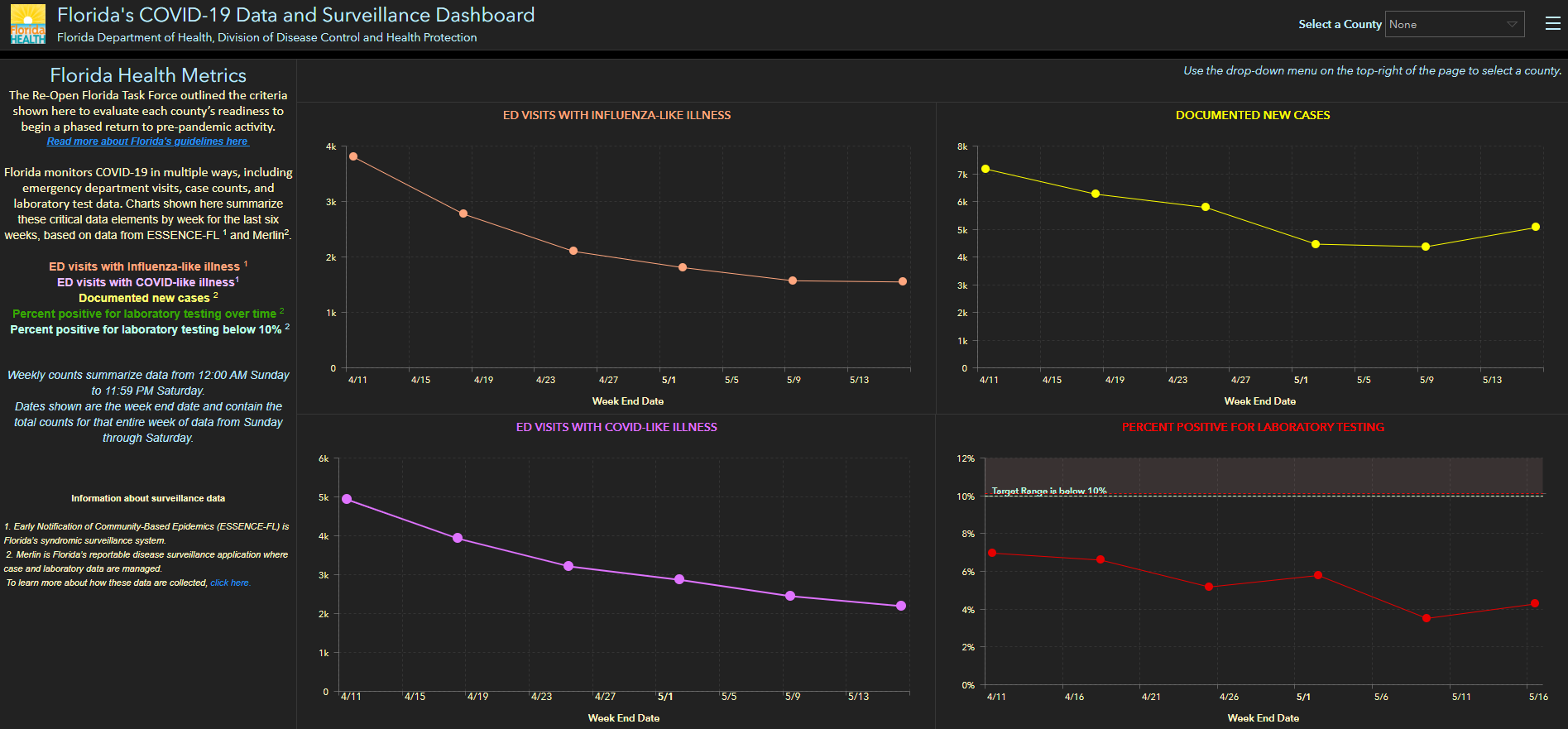
Task: Click the 6k axis label on COVID-like illness chart
Action: click(324, 458)
